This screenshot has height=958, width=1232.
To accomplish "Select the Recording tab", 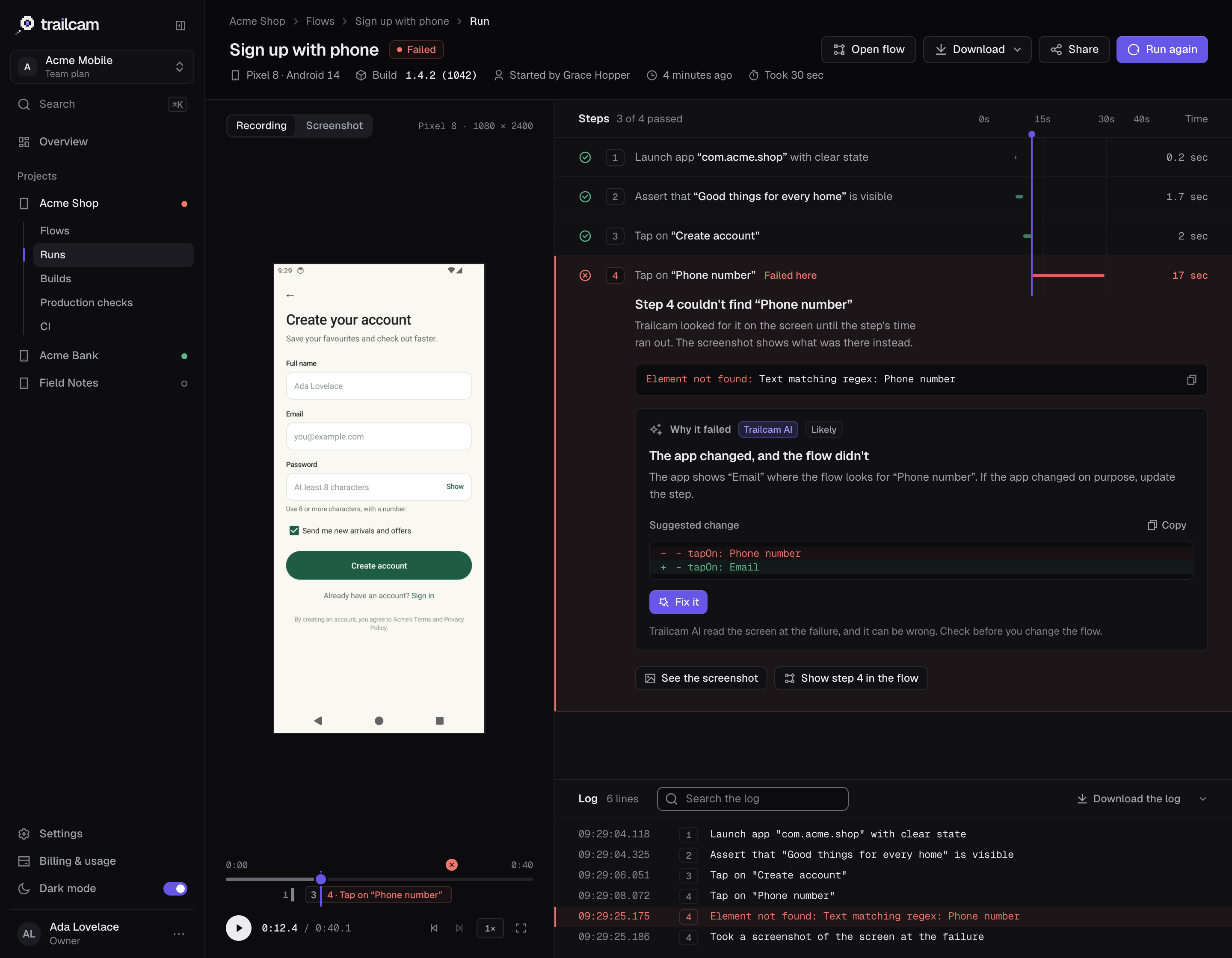I will coord(261,125).
